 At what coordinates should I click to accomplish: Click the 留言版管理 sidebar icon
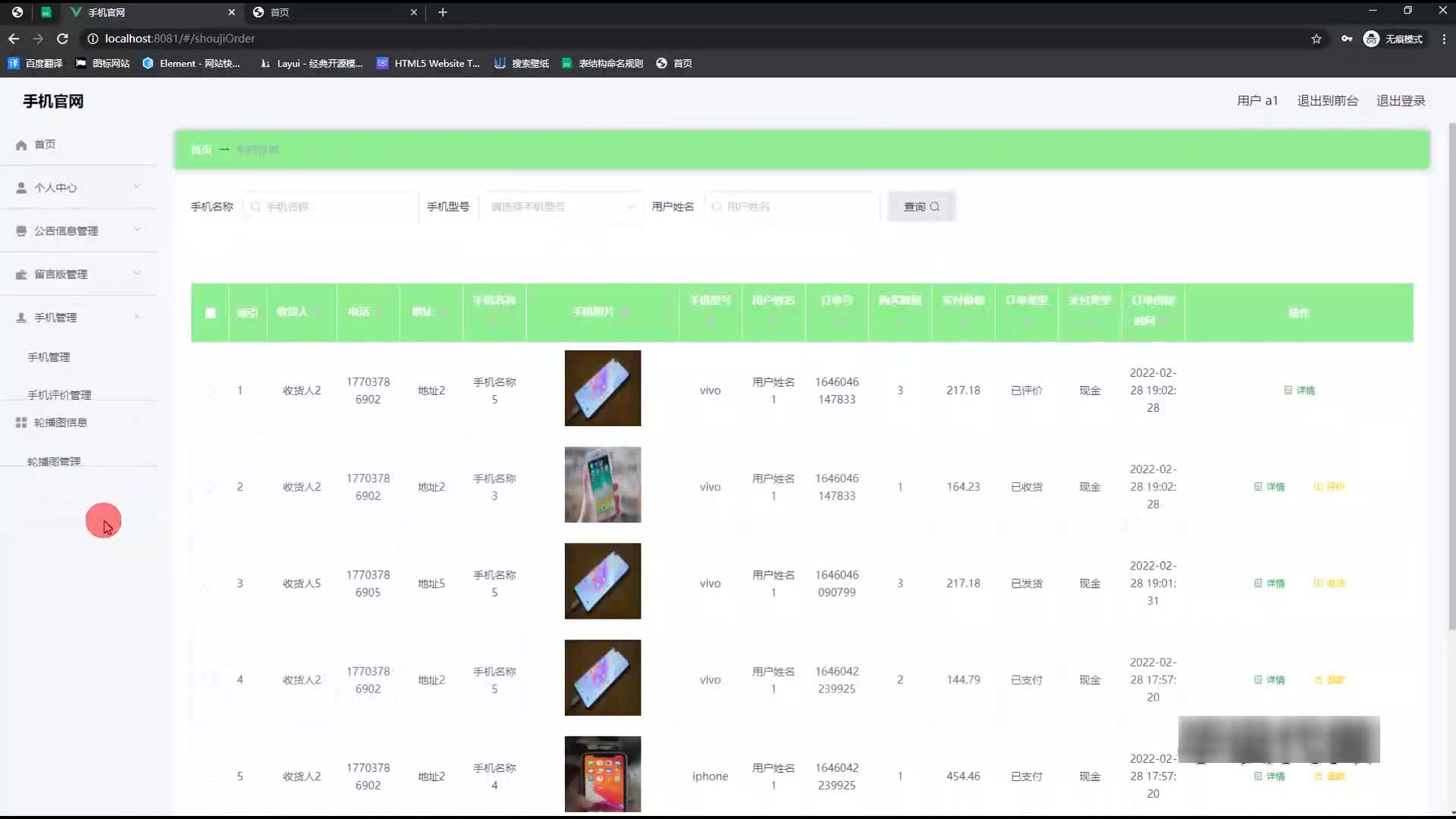click(x=21, y=275)
